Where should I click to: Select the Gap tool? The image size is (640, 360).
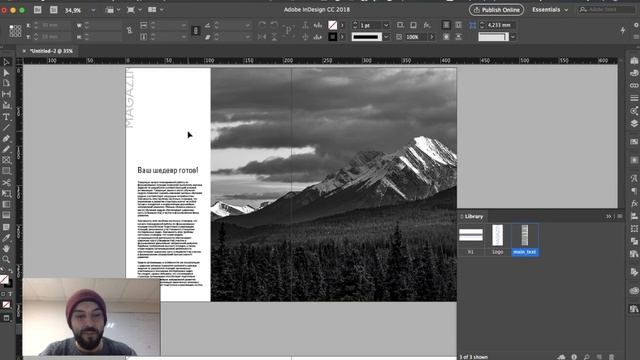[x=6, y=94]
